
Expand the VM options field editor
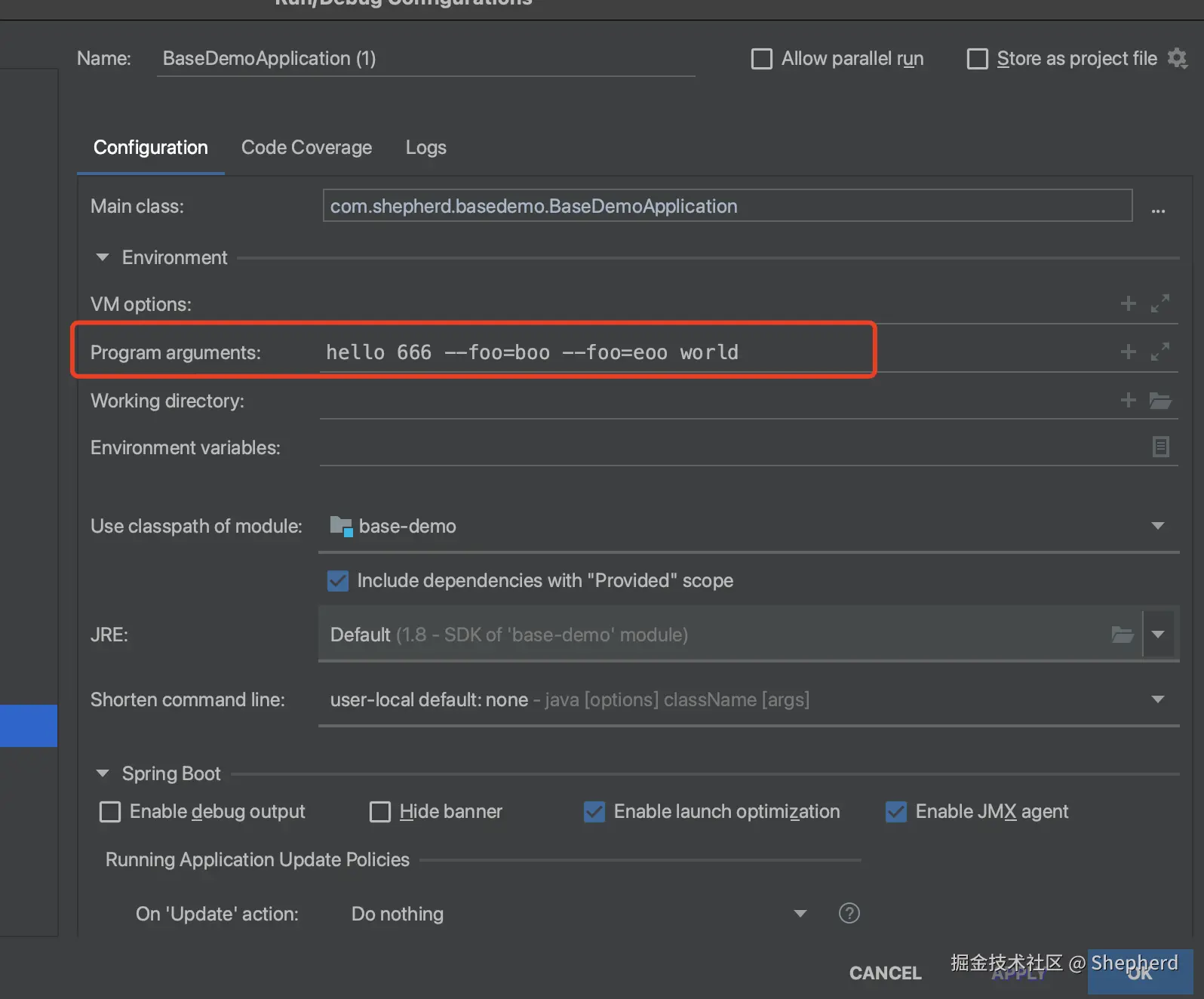click(1160, 303)
